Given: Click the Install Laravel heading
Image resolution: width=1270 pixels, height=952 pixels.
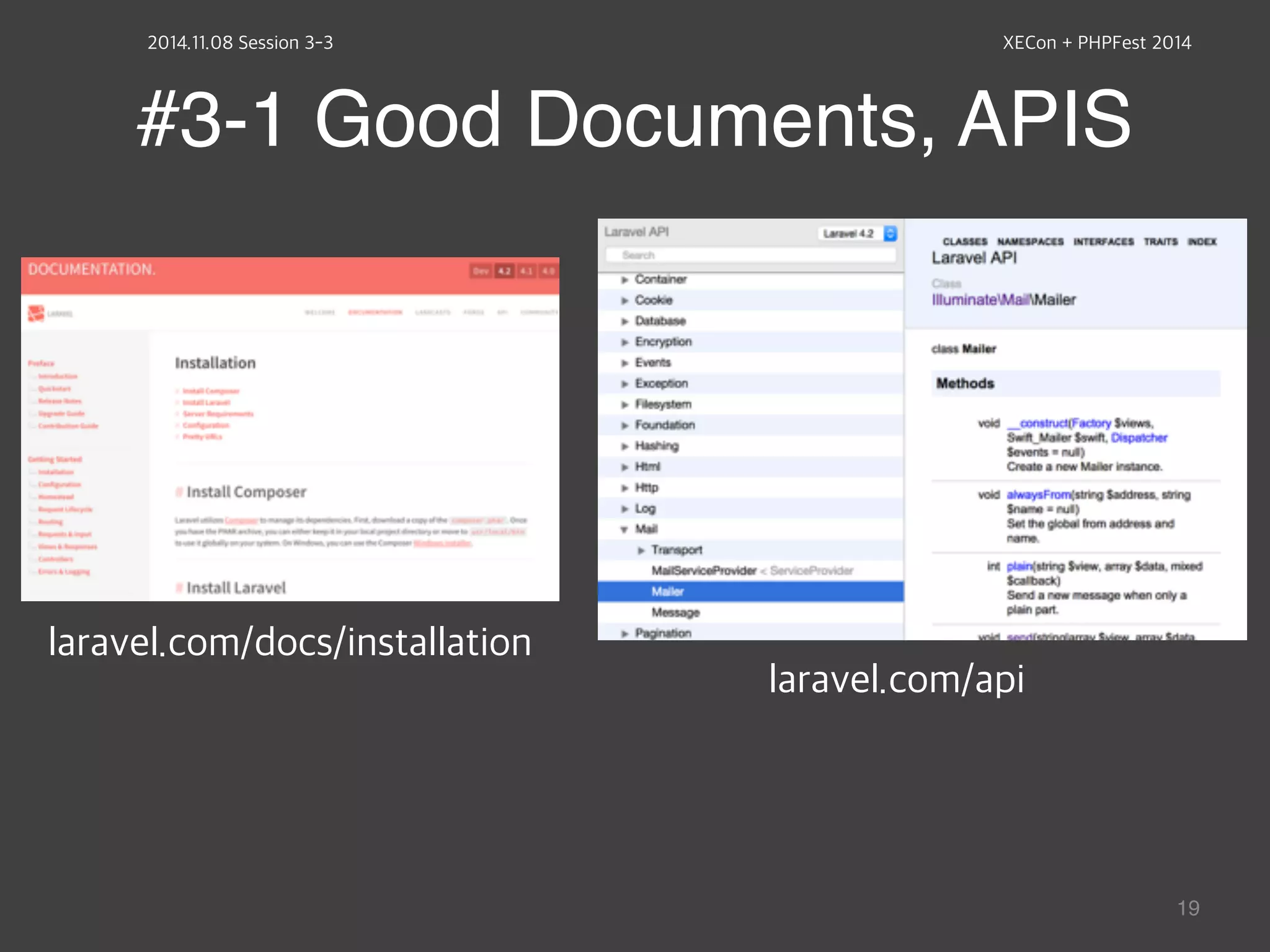Looking at the screenshot, I should [236, 588].
